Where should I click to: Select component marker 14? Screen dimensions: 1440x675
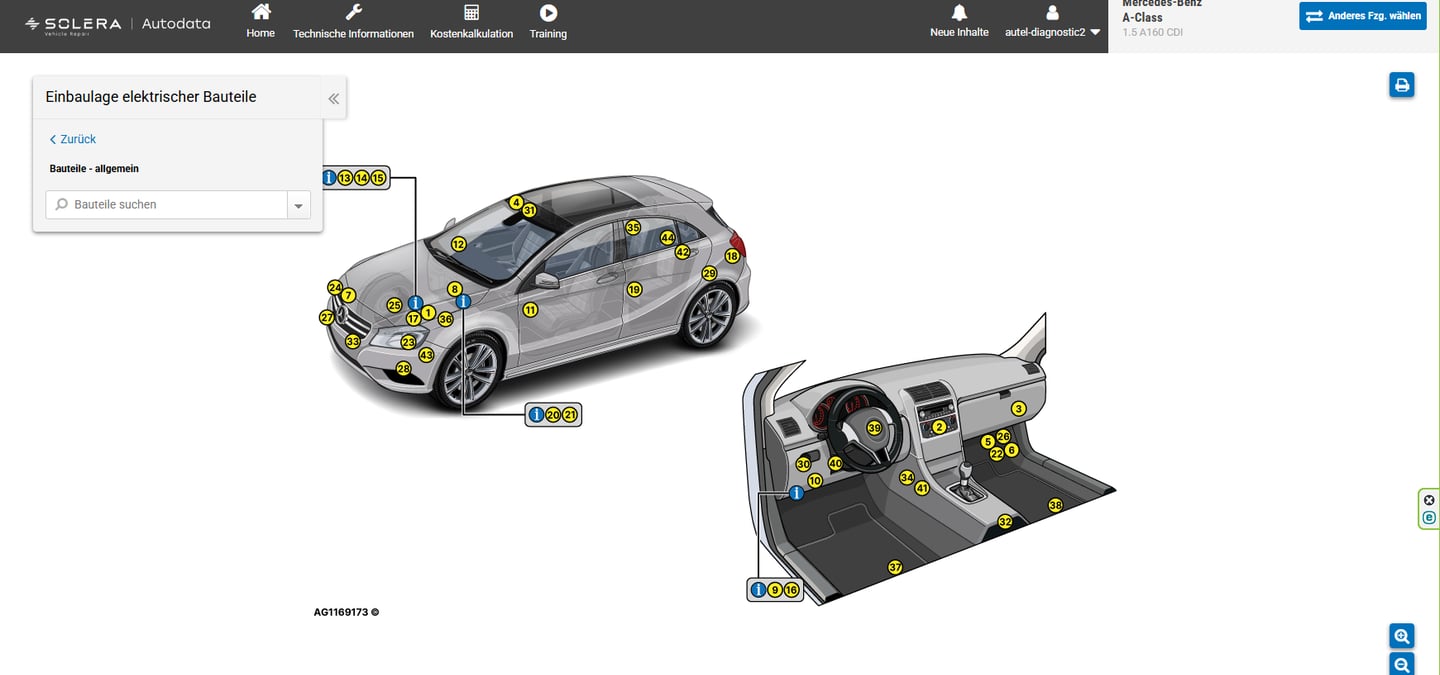362,178
